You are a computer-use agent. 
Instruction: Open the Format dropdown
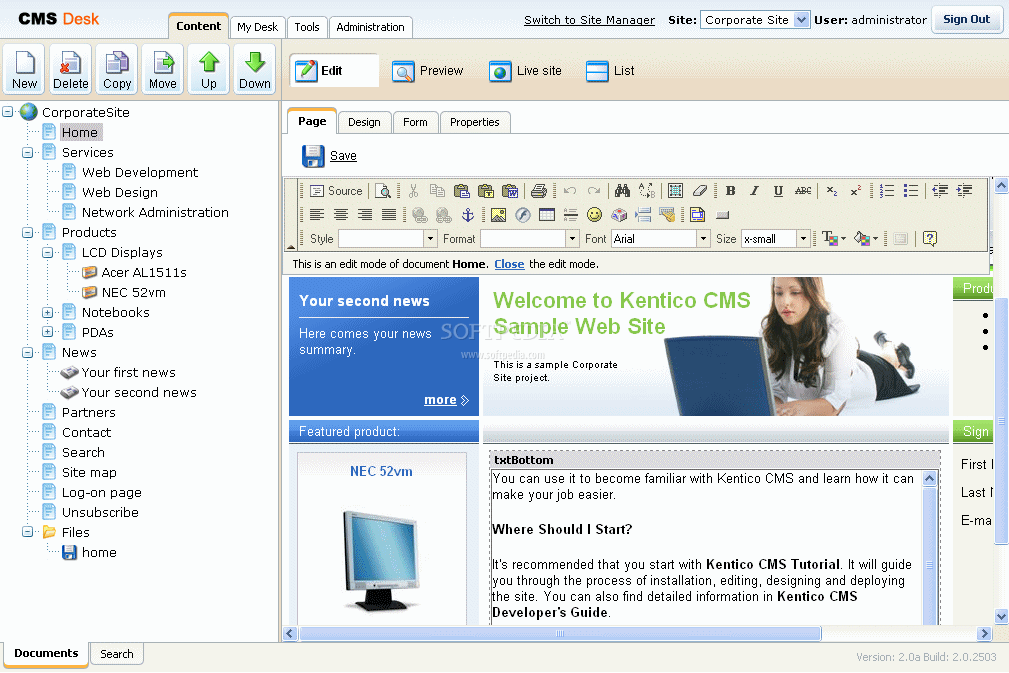(x=572, y=239)
